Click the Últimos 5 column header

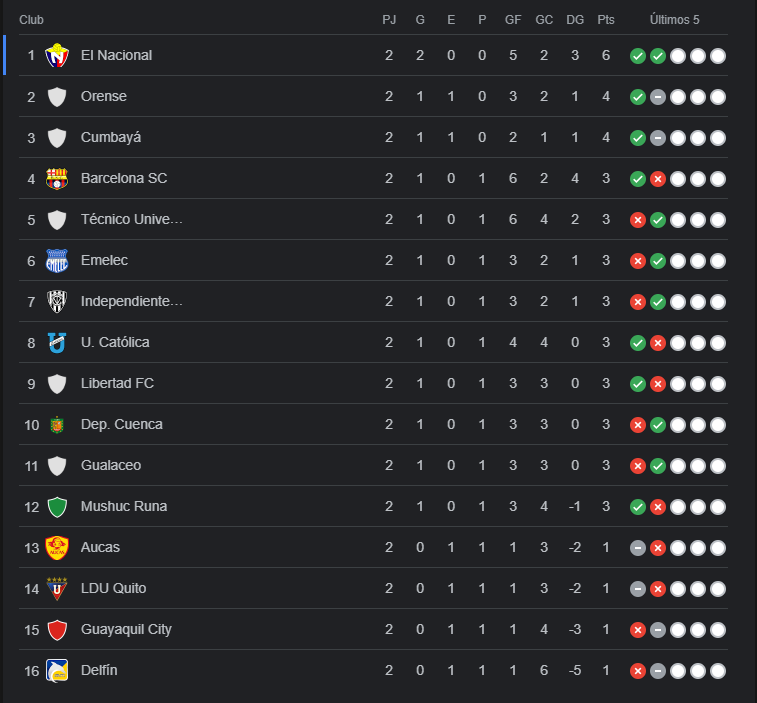tap(674, 20)
